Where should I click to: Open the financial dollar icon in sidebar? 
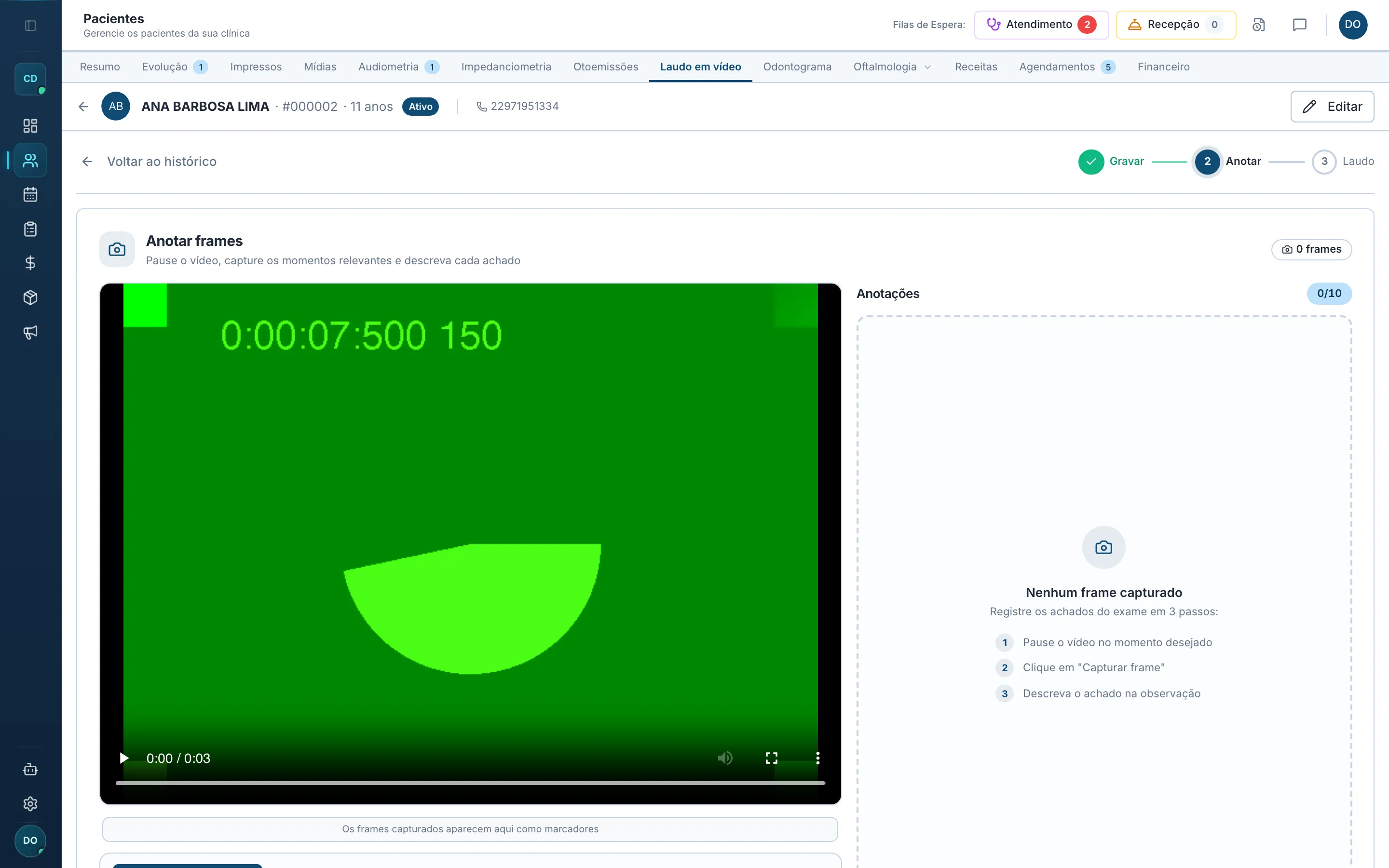[30, 263]
